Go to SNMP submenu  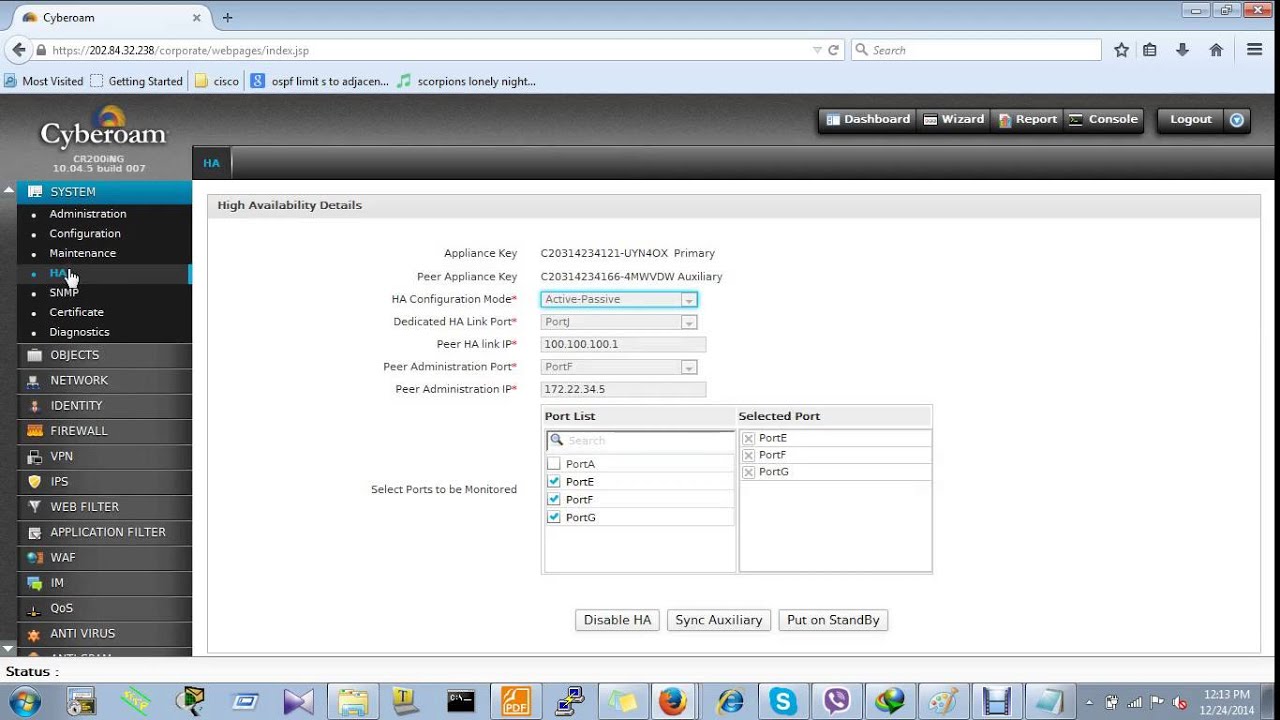(64, 293)
